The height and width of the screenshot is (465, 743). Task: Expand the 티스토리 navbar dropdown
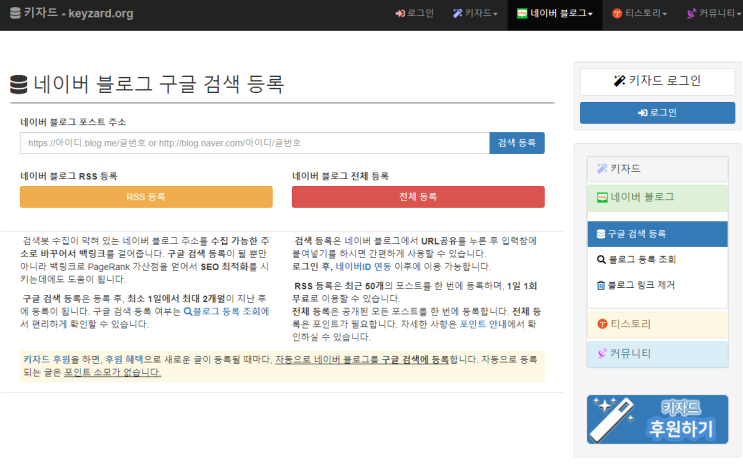pos(639,13)
